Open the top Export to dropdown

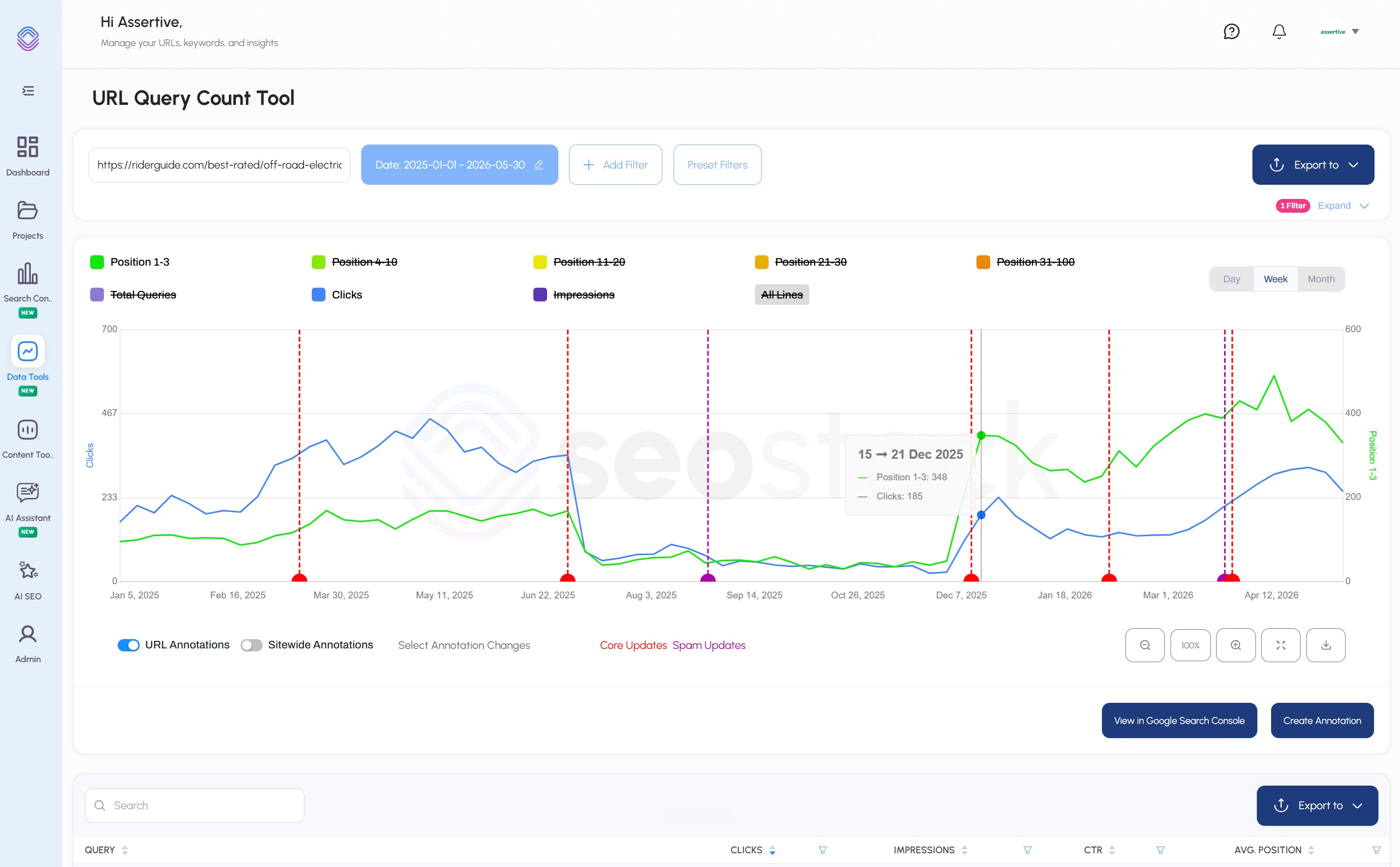(1312, 165)
